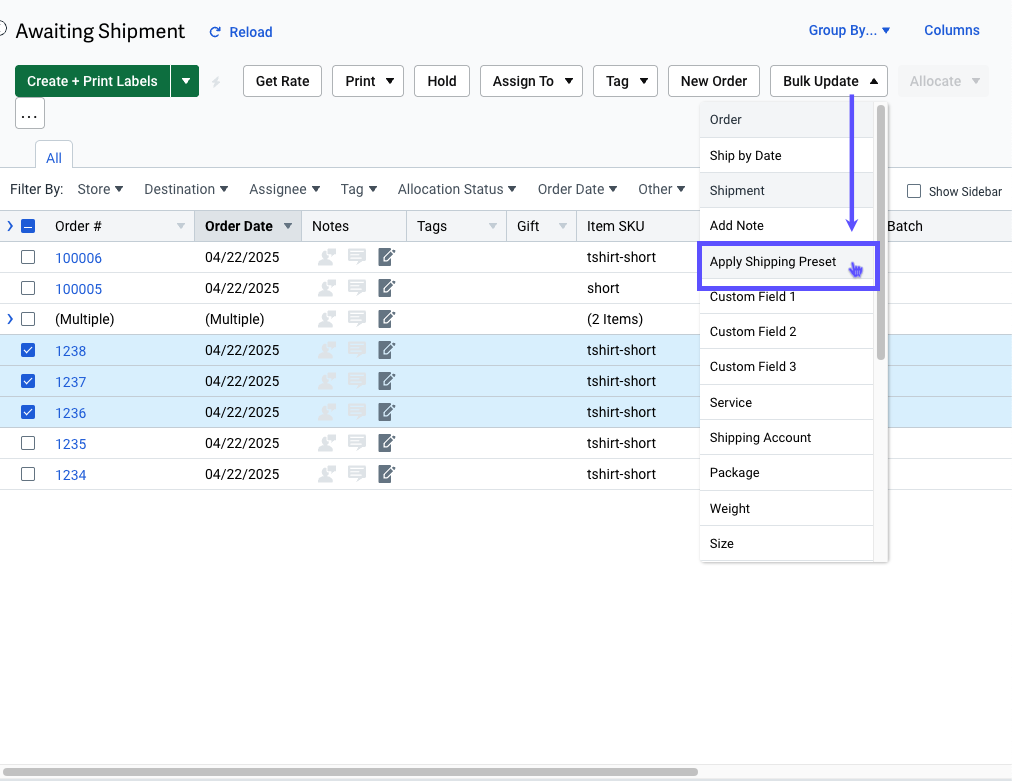
Task: Click the Create + Print Labels button
Action: 92,81
